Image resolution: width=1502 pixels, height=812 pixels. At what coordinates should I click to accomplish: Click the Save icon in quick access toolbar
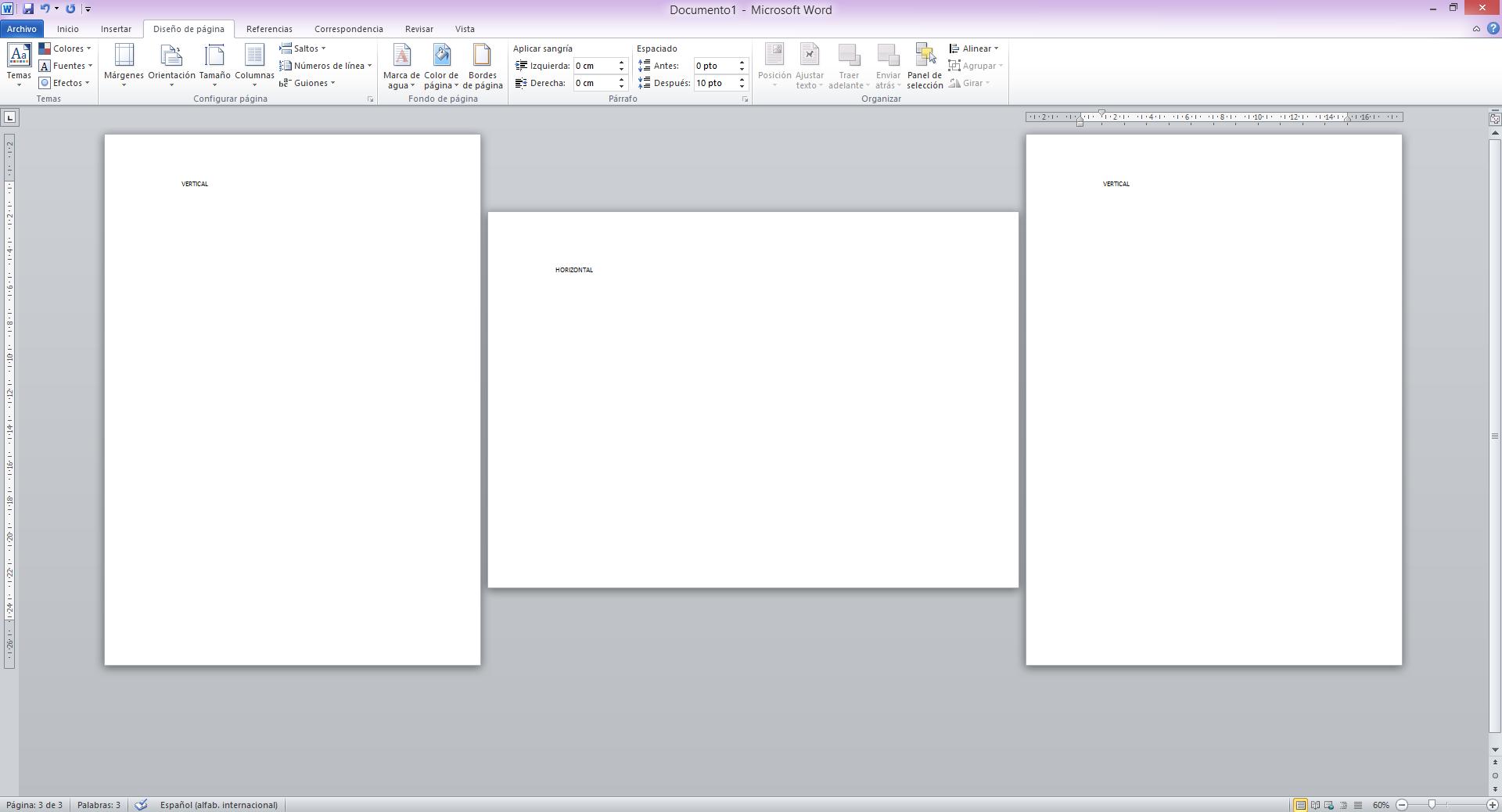coord(28,9)
